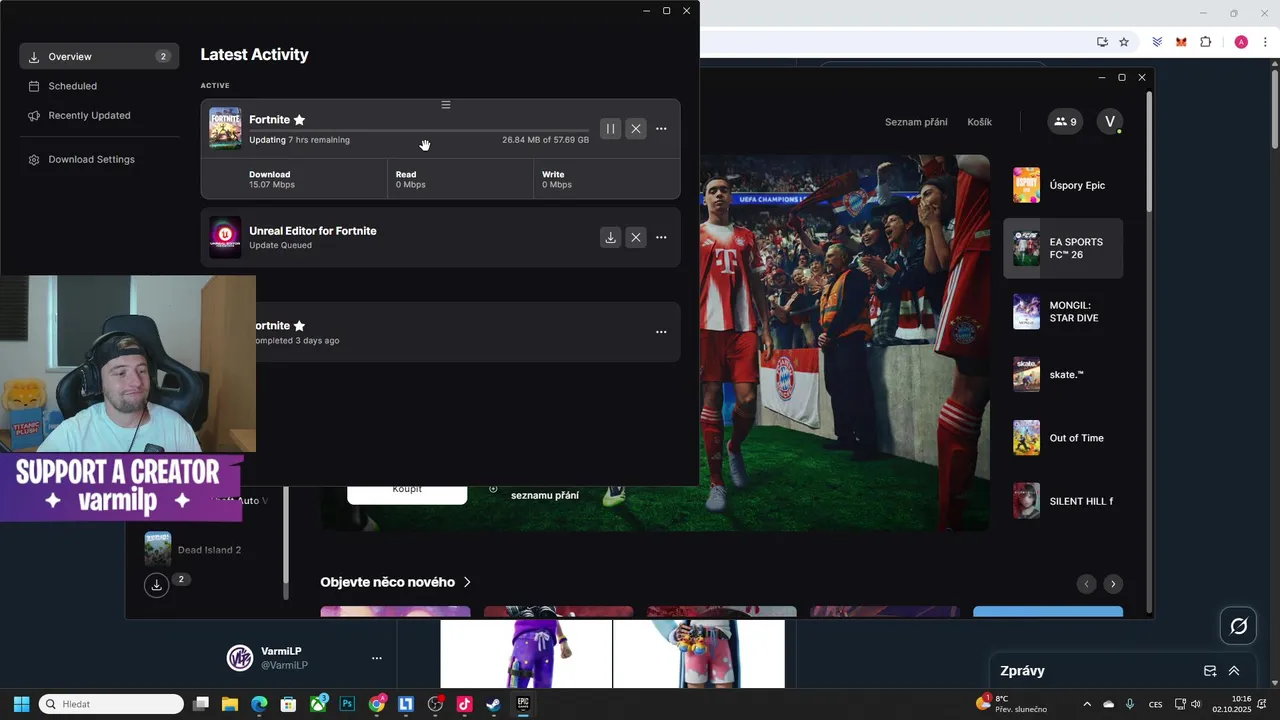This screenshot has height=720, width=1280.
Task: Add featured game to seznamu přání
Action: (x=536, y=494)
